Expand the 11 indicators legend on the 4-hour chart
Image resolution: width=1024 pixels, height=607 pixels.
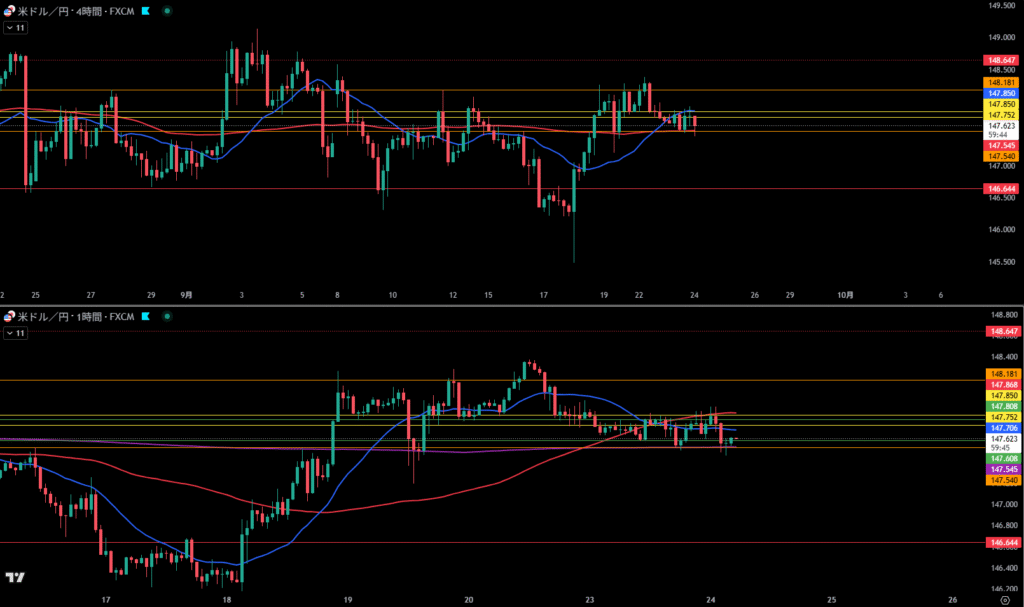tap(16, 28)
